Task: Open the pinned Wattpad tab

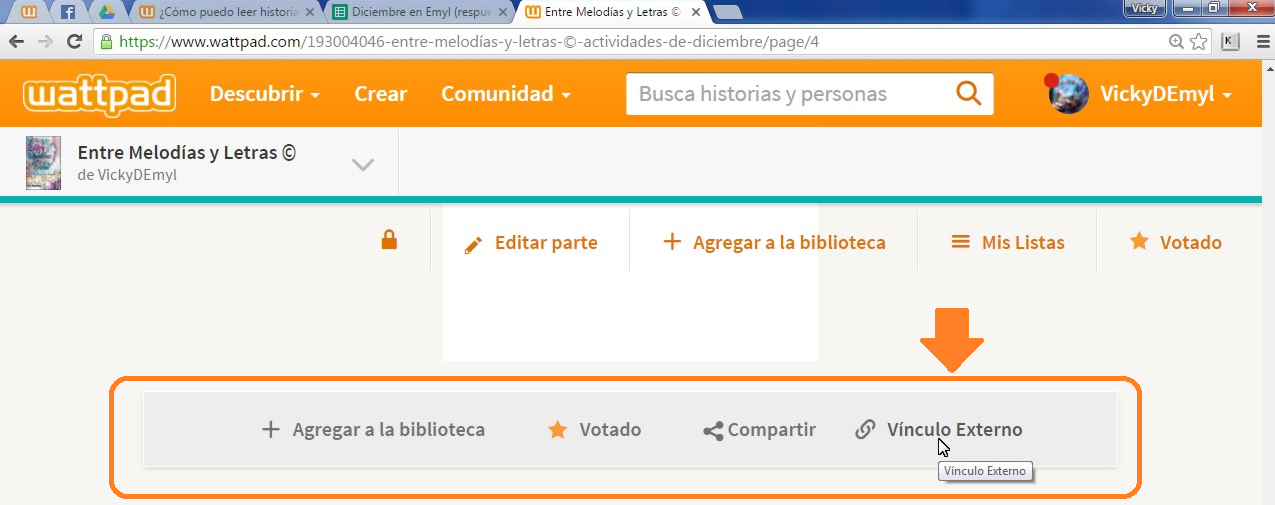Action: click(31, 13)
